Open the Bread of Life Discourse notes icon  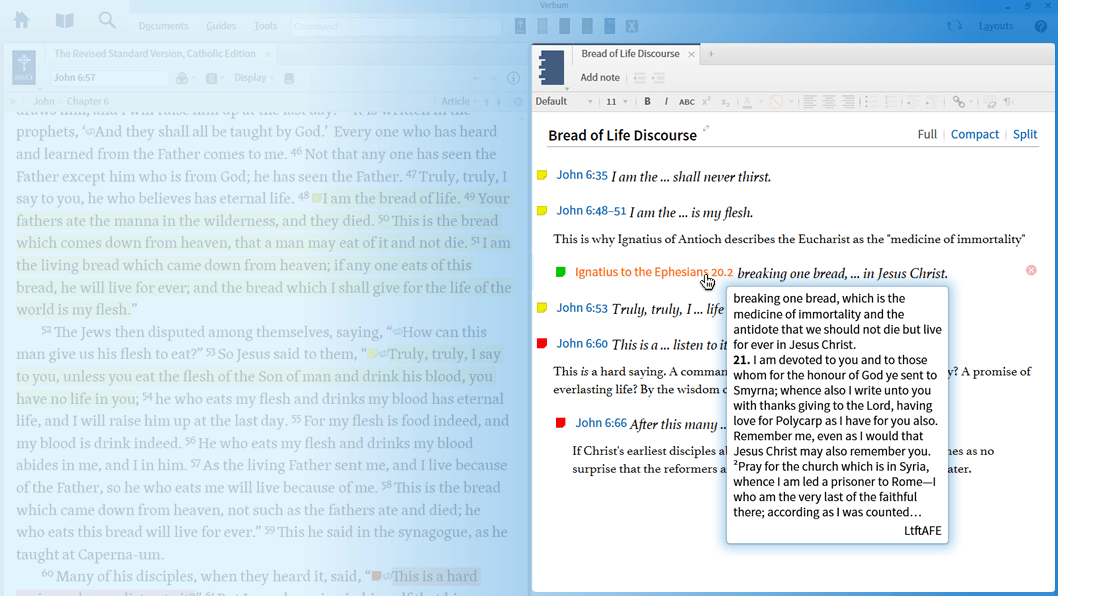[x=552, y=67]
